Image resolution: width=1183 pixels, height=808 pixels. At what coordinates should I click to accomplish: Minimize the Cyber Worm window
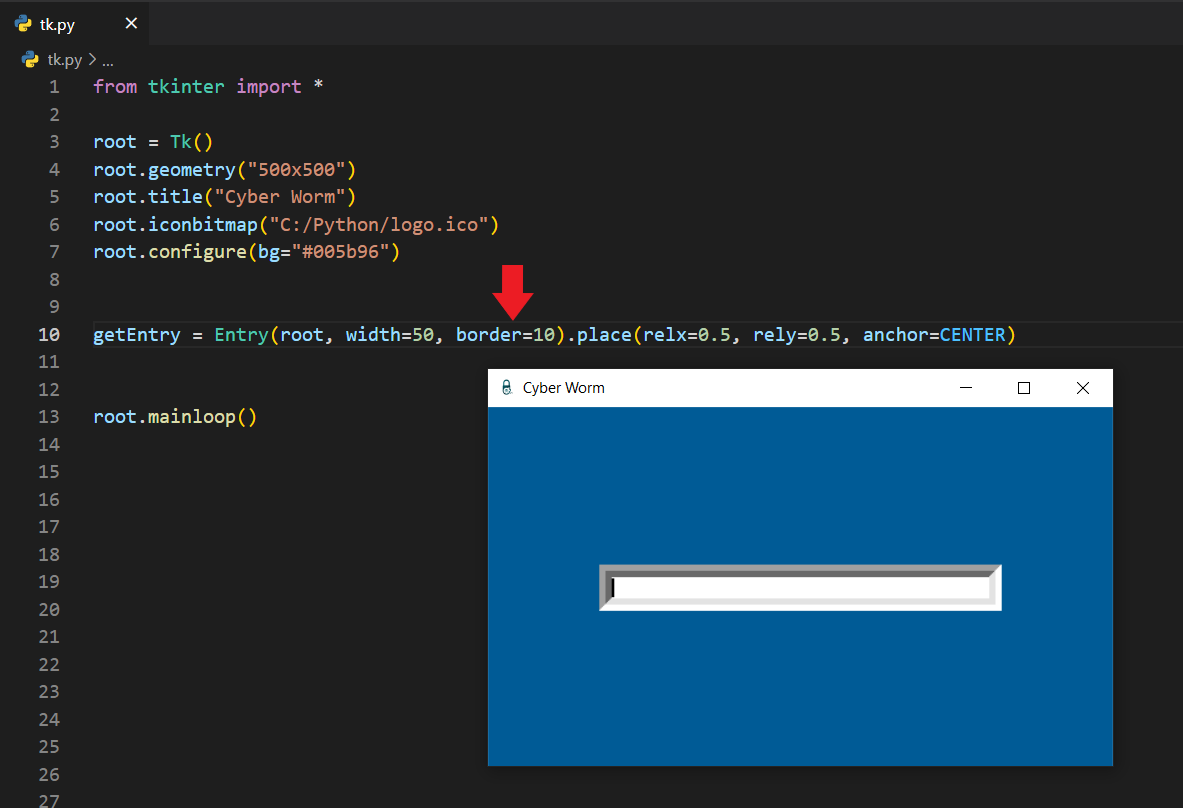tap(965, 388)
